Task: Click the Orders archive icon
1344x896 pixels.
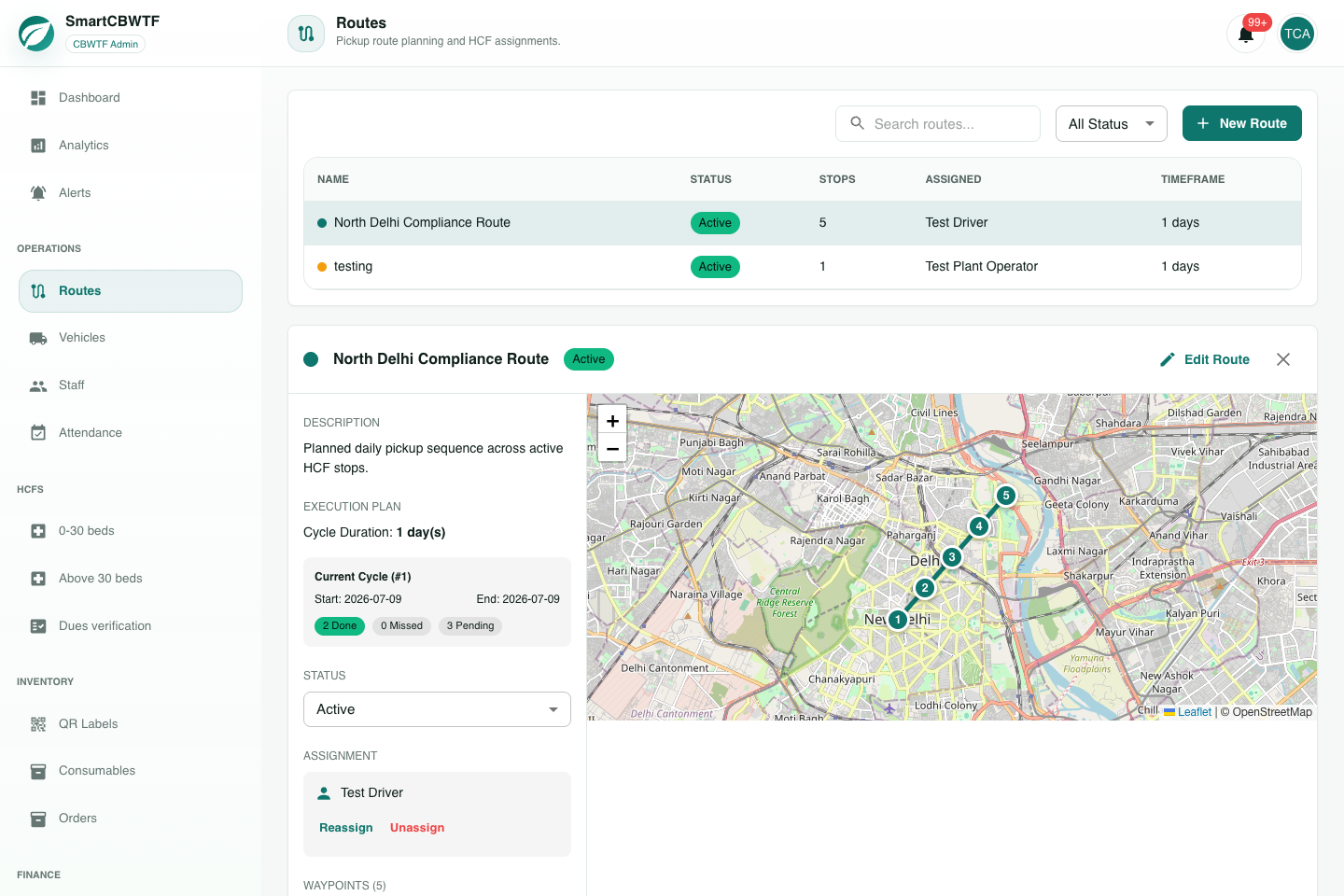Action: coord(38,819)
